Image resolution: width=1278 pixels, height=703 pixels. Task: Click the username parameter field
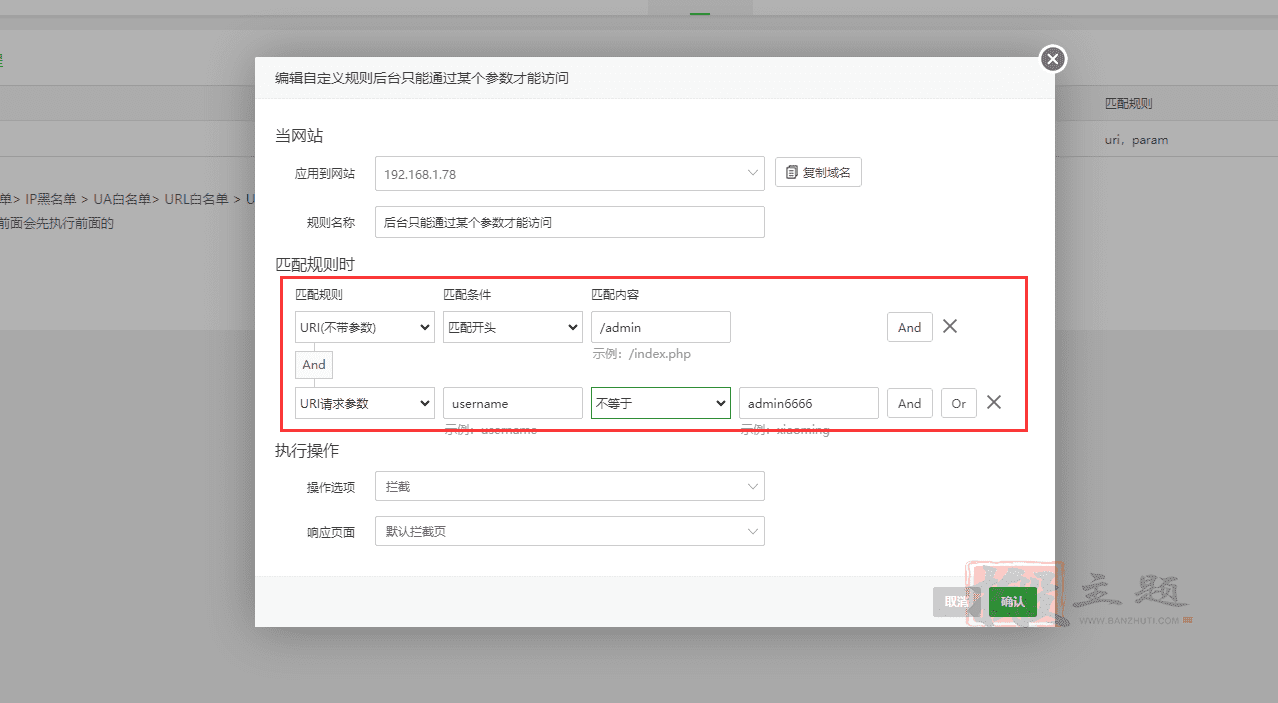(513, 403)
